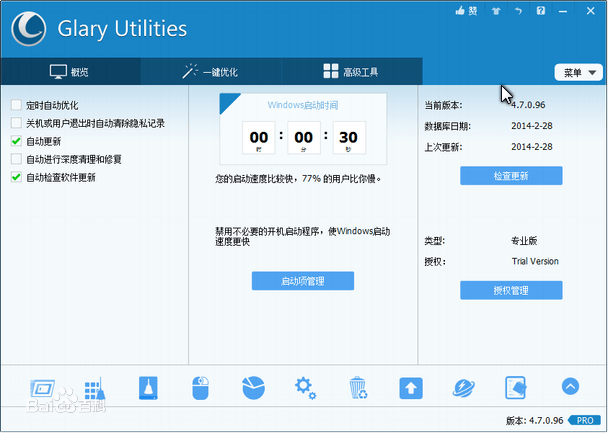Tick 关机或用户退出时自动清除隐私记录 checkbox
This screenshot has width=608, height=433.
pos(16,123)
